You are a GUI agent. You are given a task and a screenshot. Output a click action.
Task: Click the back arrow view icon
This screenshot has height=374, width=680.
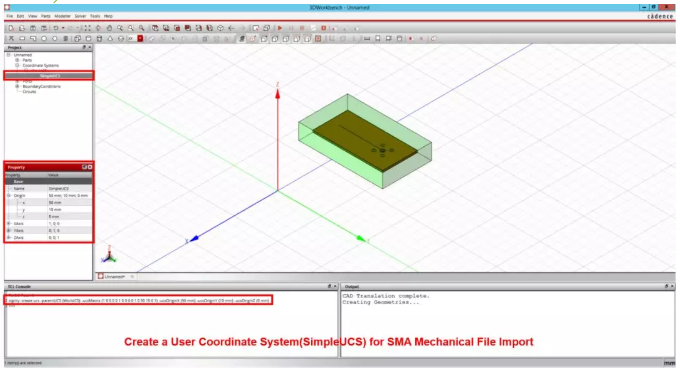(231, 28)
